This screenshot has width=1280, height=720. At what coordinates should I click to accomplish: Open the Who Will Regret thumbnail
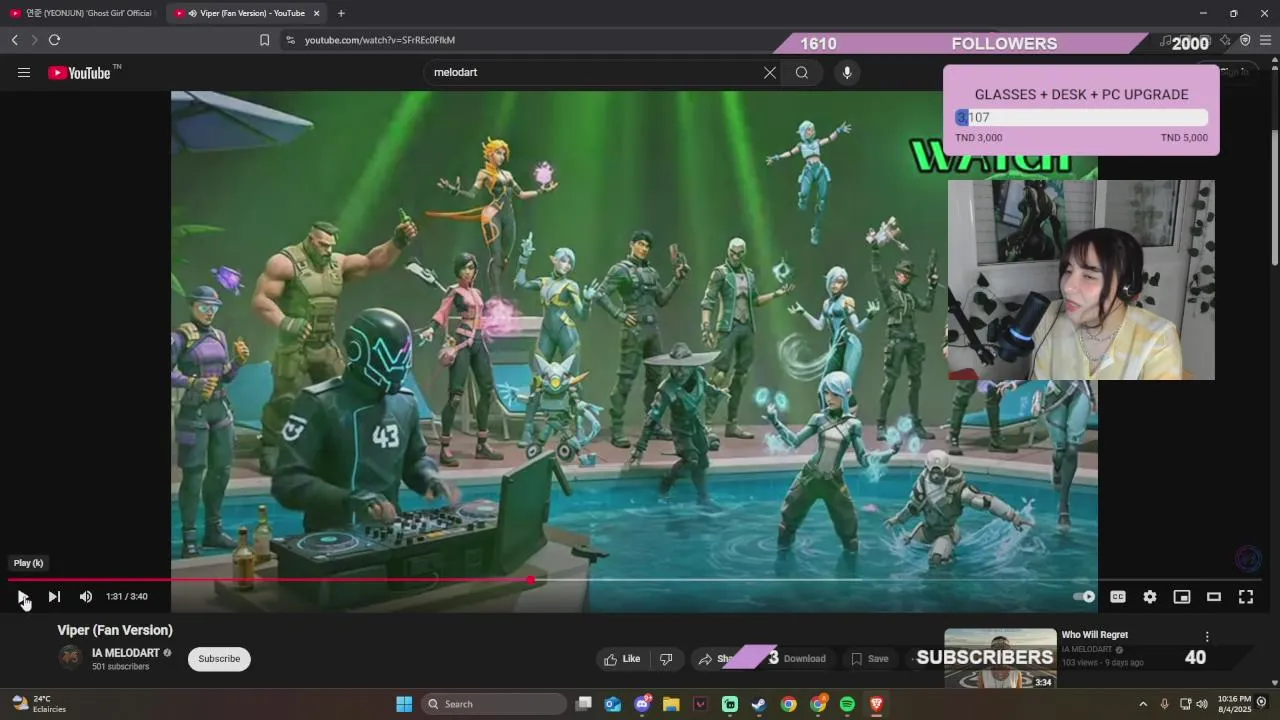point(1000,658)
